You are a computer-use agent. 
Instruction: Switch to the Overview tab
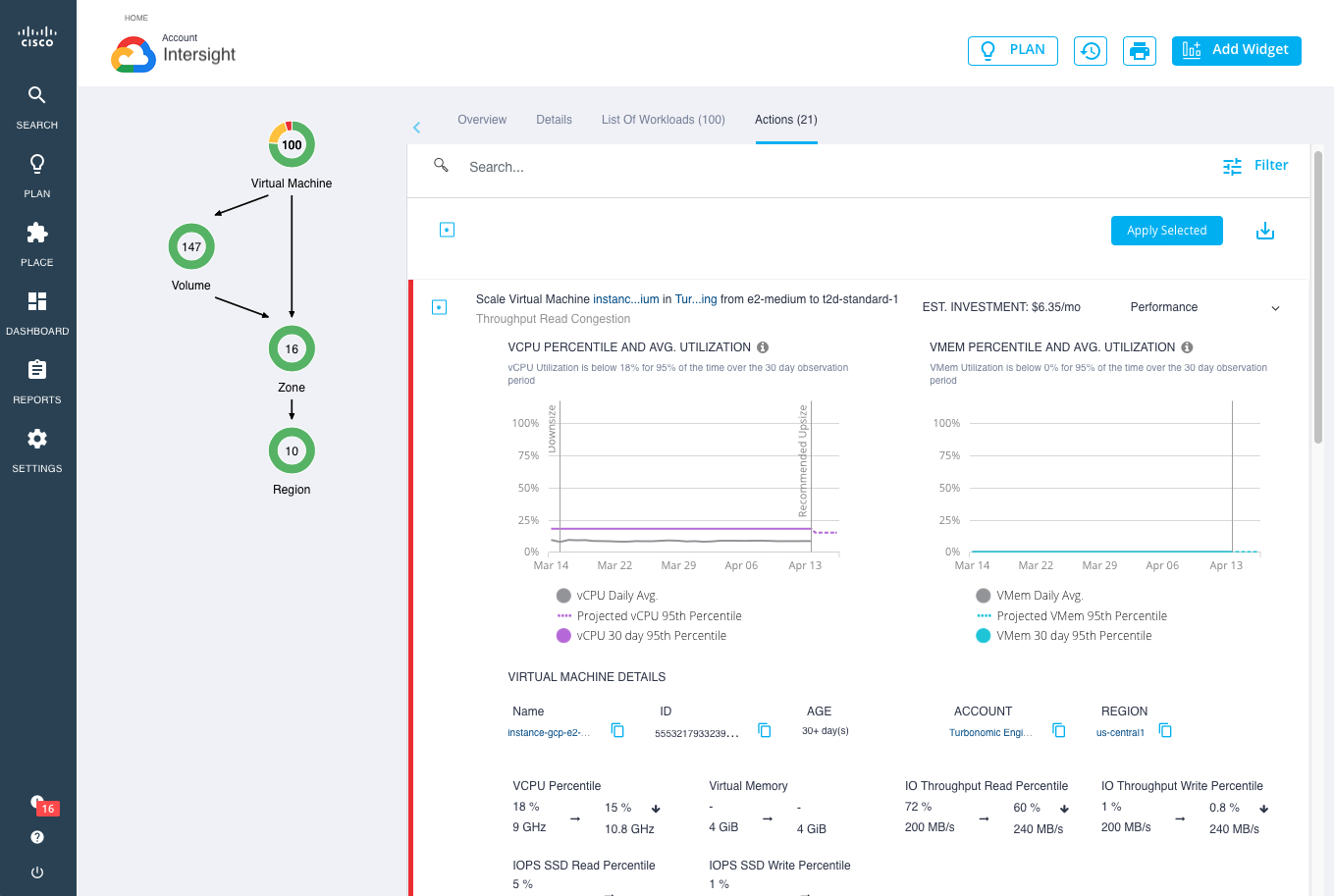point(482,120)
